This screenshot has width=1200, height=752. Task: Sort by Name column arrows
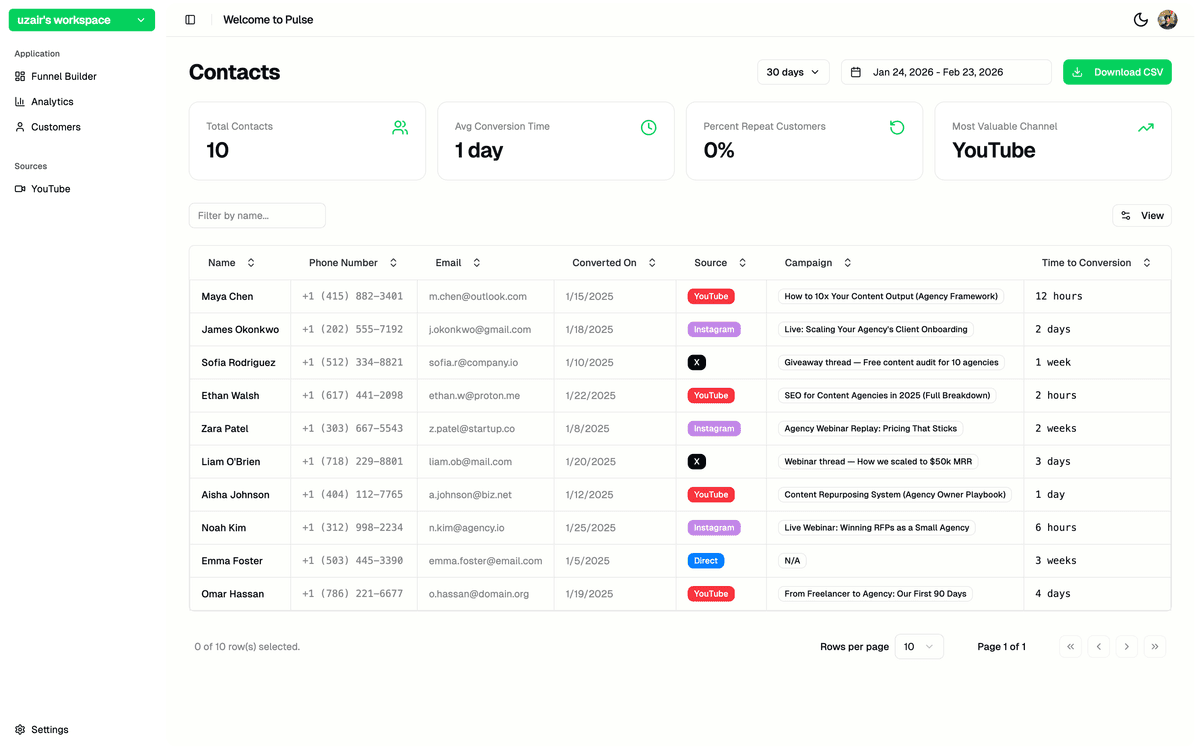tap(251, 263)
